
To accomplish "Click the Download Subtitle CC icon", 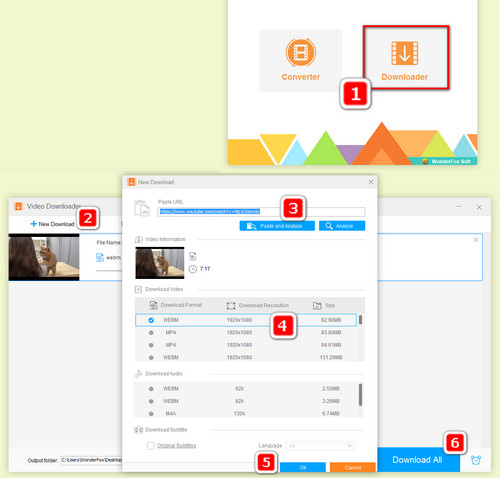I will click(x=138, y=430).
